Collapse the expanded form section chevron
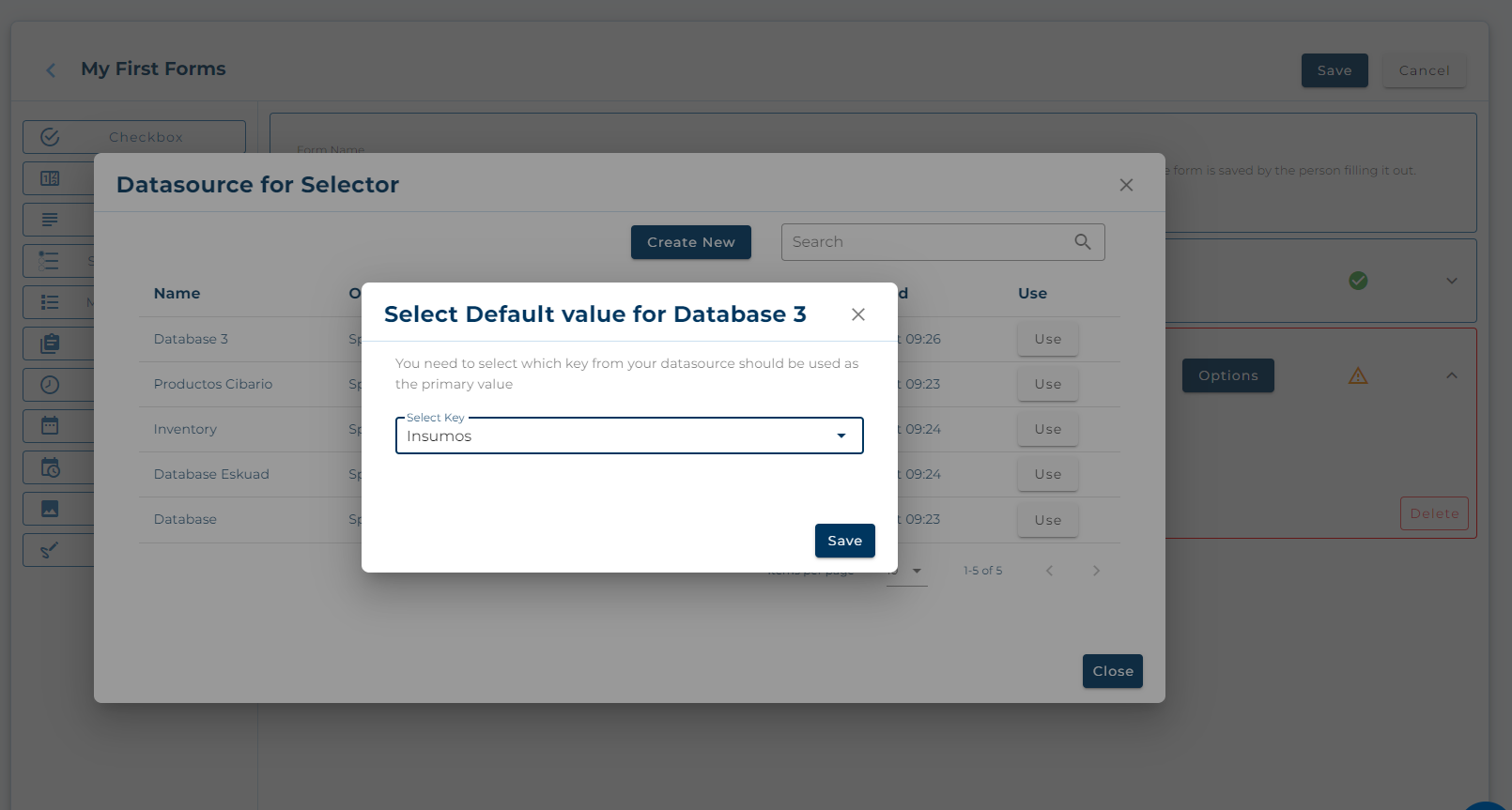The image size is (1512, 810). click(1451, 375)
